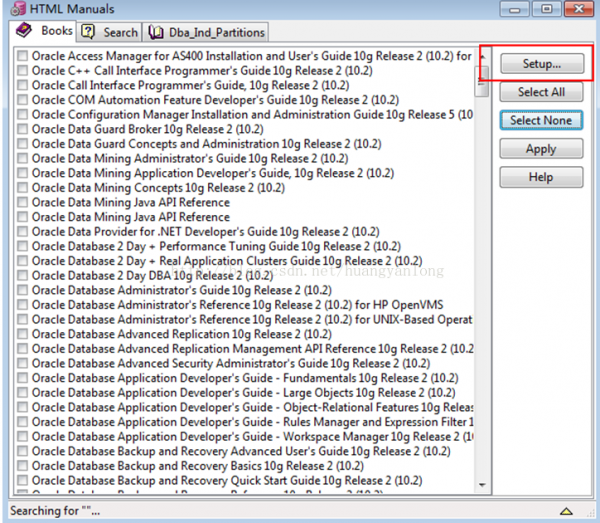Screen dimensions: 600x523
Task: Check Backup and Recovery Basics checkbox
Action: click(x=23, y=465)
